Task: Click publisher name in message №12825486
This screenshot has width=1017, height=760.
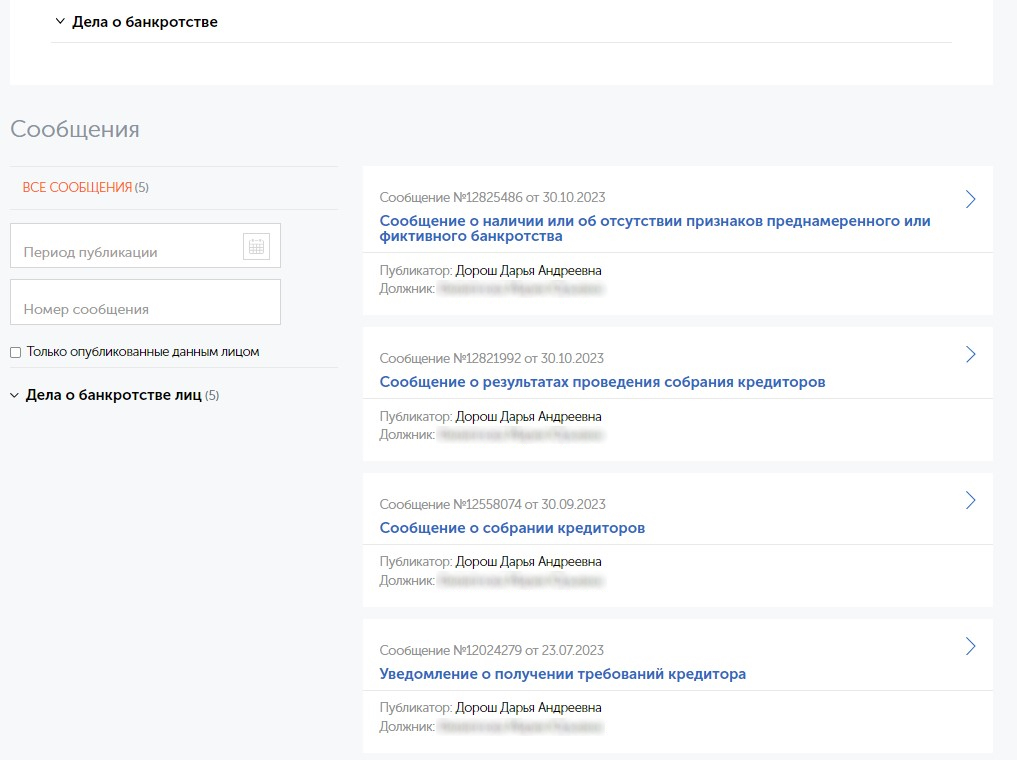Action: [x=528, y=271]
